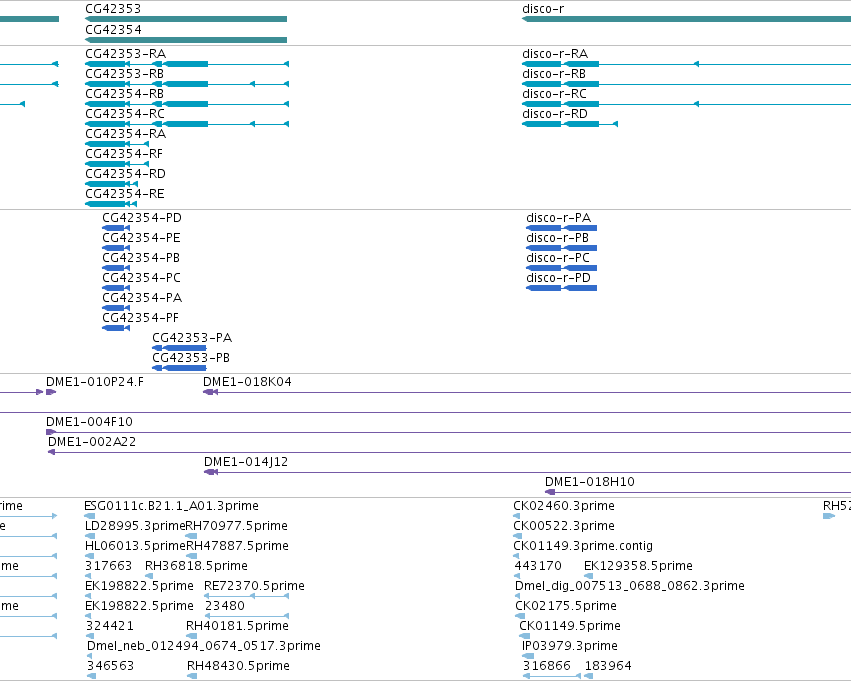
Task: Select EST RE72370.5prime
Action: pyautogui.click(x=254, y=586)
